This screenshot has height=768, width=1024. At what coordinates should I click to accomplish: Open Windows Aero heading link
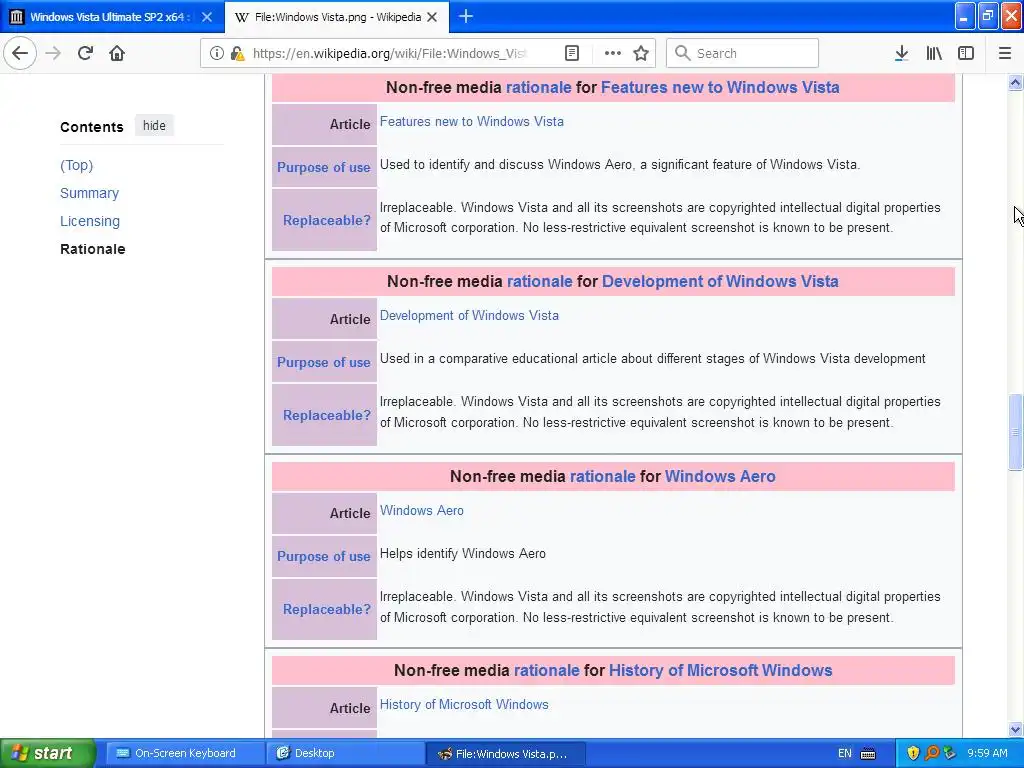click(x=720, y=476)
